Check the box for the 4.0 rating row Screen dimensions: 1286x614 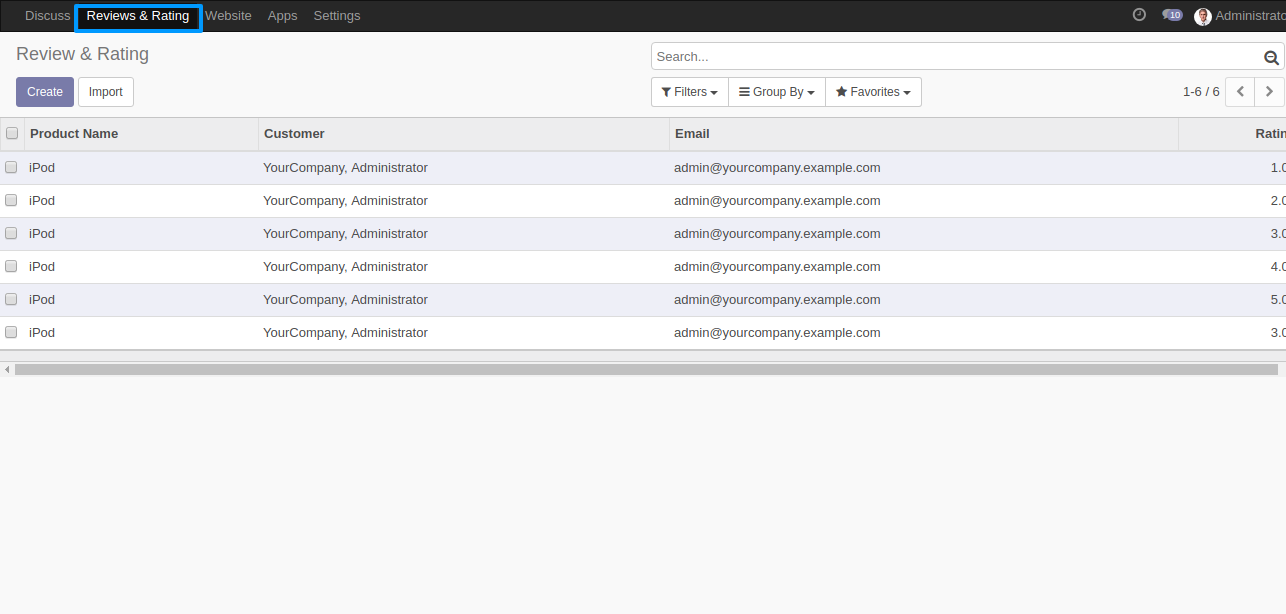(x=11, y=266)
